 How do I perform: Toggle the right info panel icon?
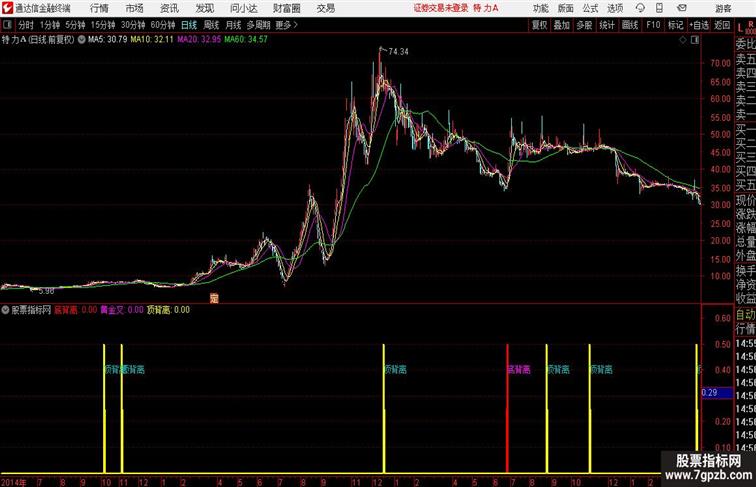point(695,40)
